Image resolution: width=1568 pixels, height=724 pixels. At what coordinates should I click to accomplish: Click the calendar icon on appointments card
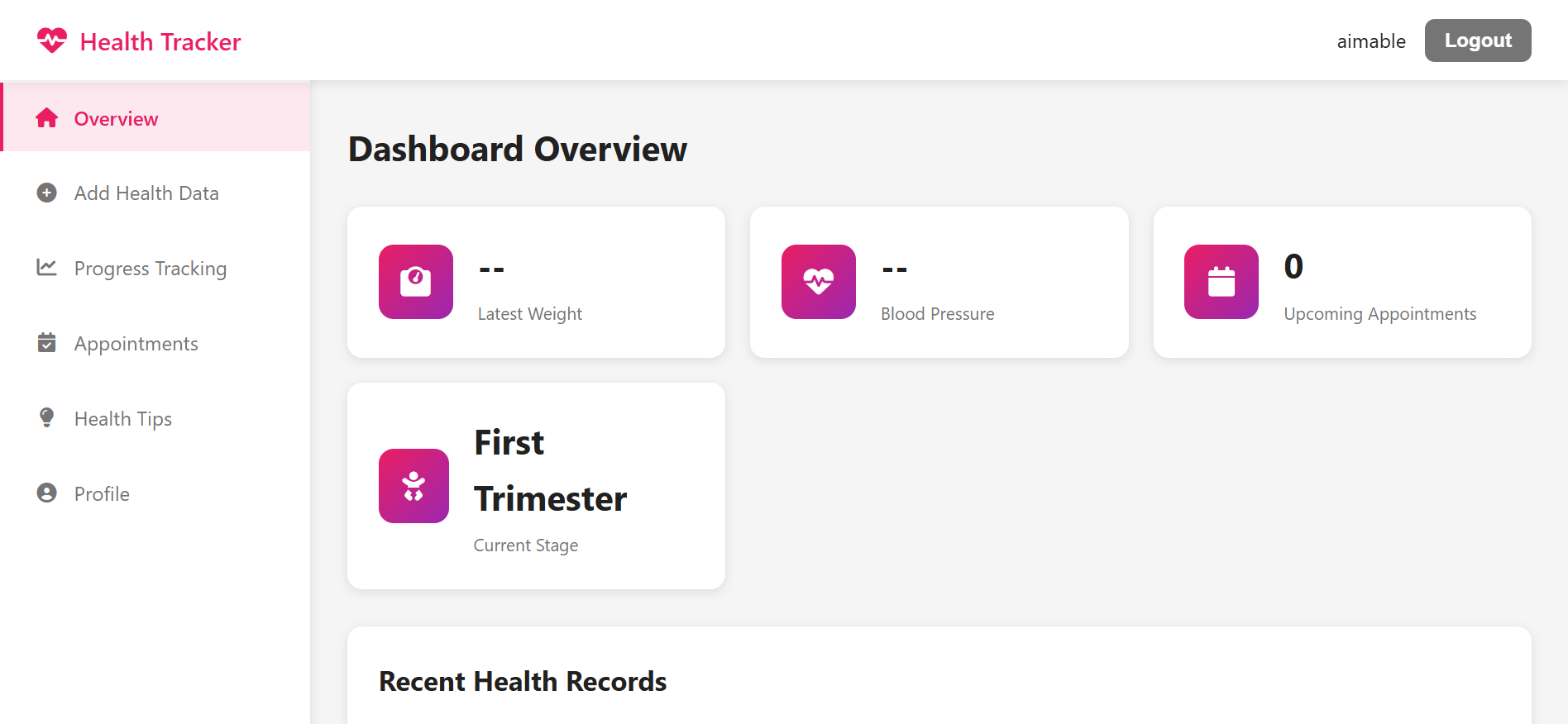click(1221, 282)
